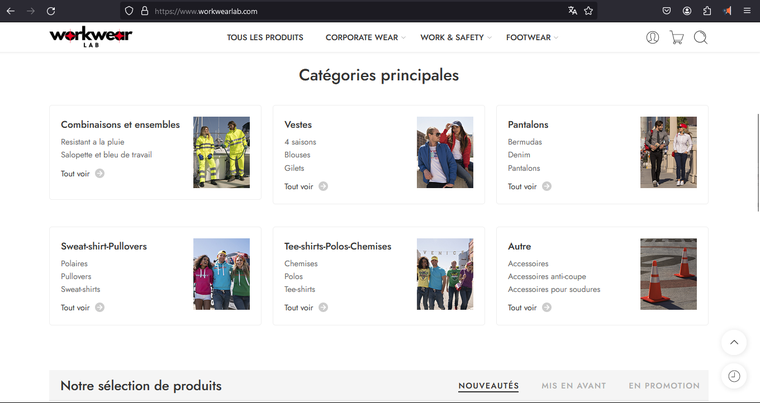Go back using the browser back arrow
Image resolution: width=760 pixels, height=403 pixels.
[11, 11]
